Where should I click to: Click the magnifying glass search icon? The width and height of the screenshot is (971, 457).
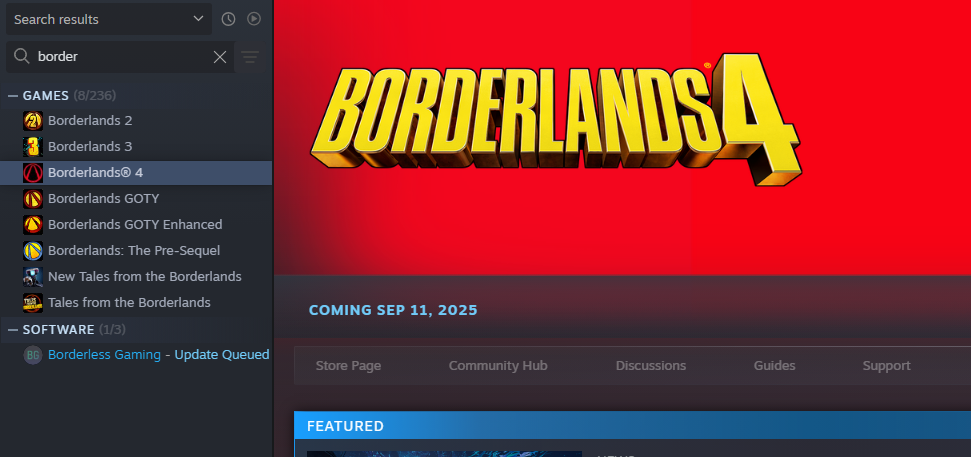22,56
